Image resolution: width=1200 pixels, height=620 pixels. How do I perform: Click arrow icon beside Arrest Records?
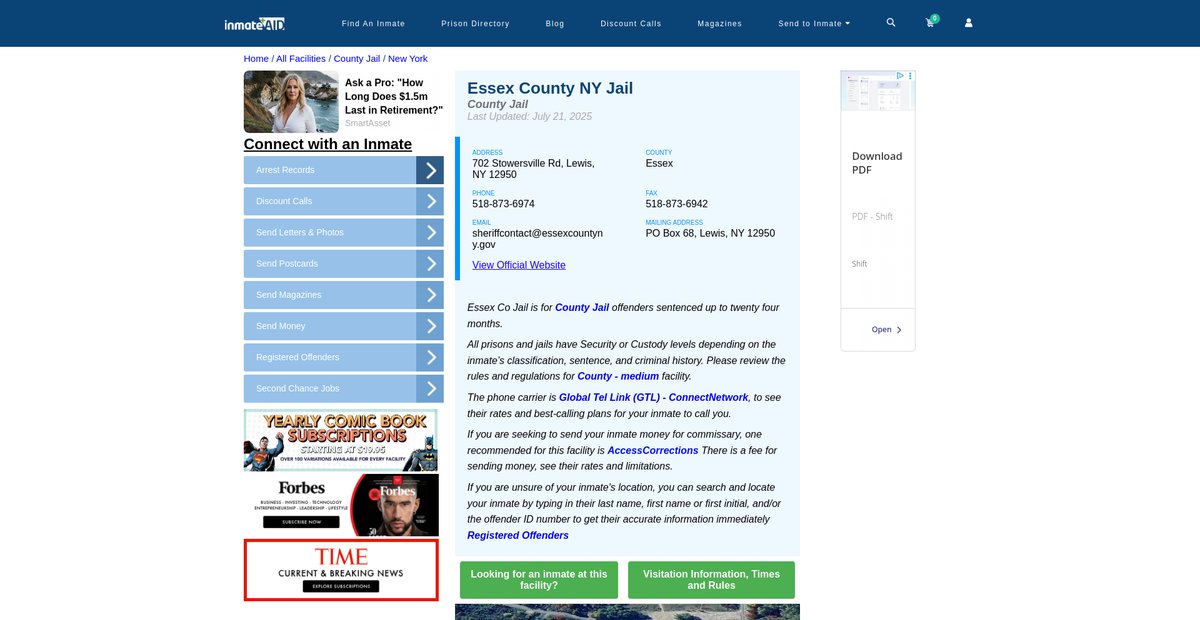pos(430,170)
